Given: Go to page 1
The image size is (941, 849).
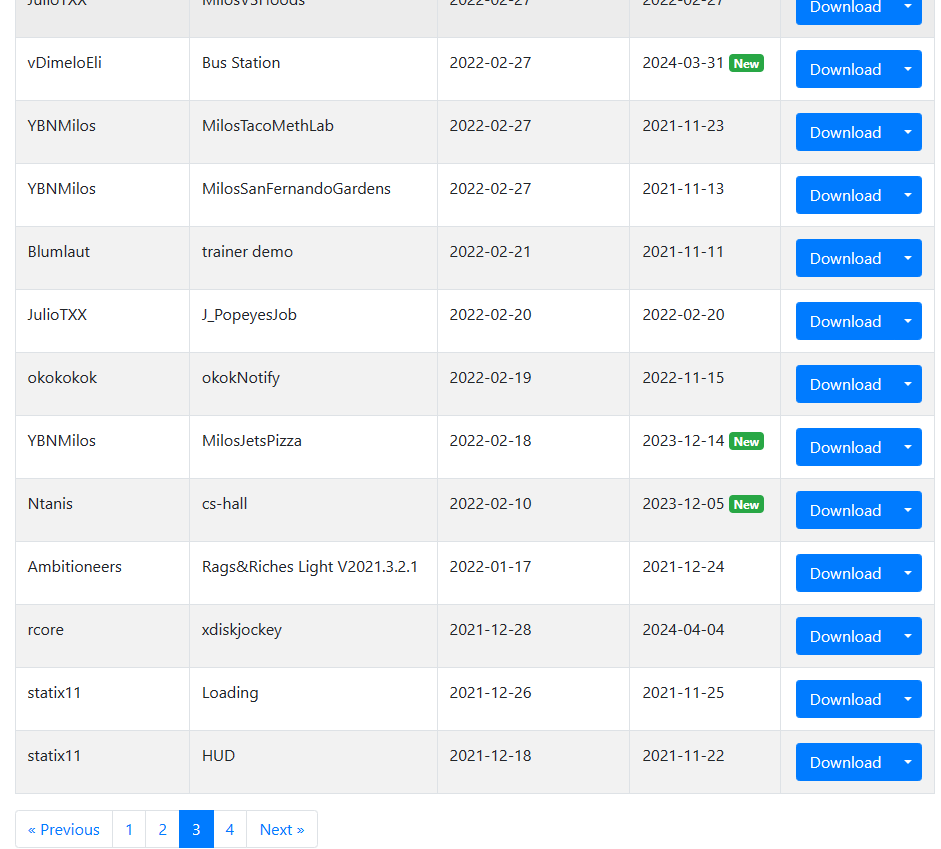Looking at the screenshot, I should coord(129,829).
